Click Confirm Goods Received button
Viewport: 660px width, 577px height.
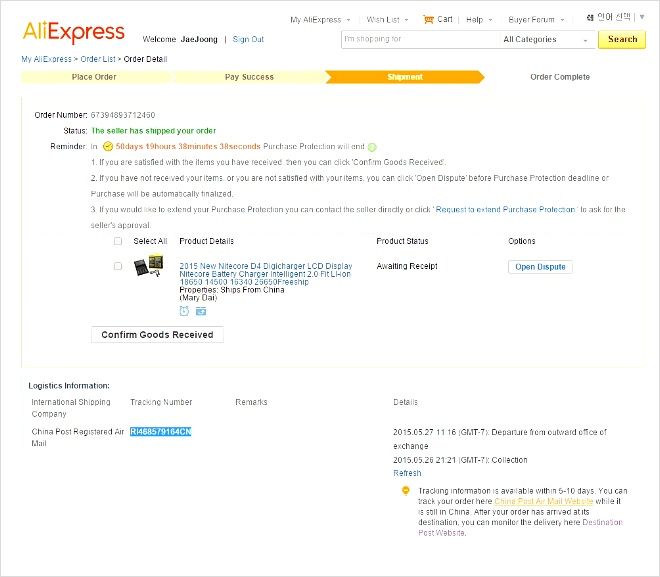157,335
